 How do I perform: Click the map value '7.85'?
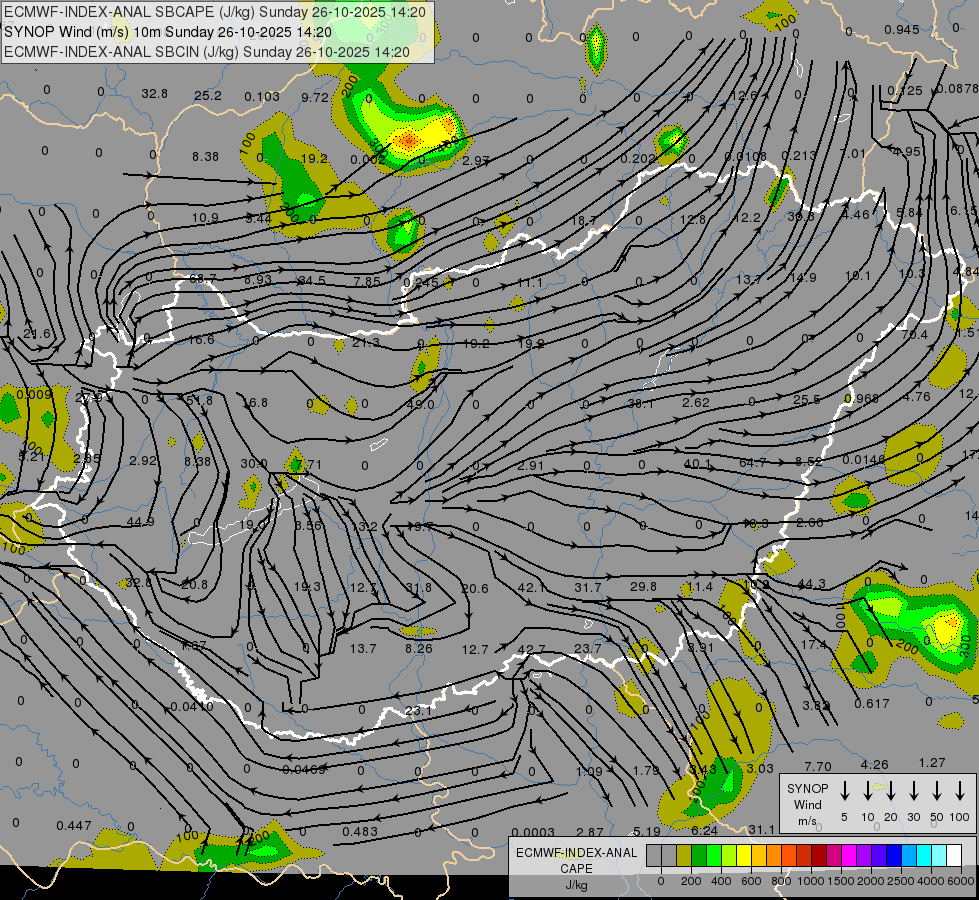[x=367, y=282]
